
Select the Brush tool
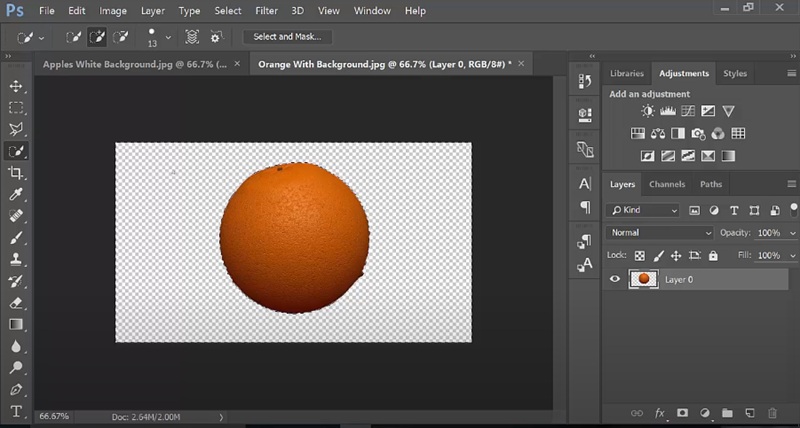point(16,238)
